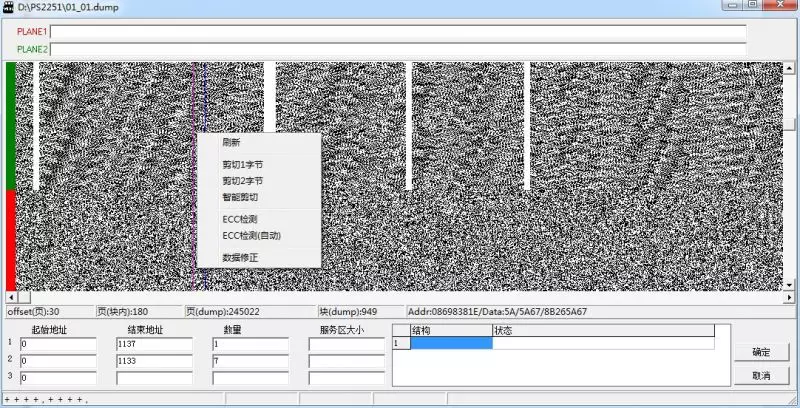Viewport: 800px width, 408px height.
Task: Focus row 2 数量 field showing 7
Action: click(250, 361)
